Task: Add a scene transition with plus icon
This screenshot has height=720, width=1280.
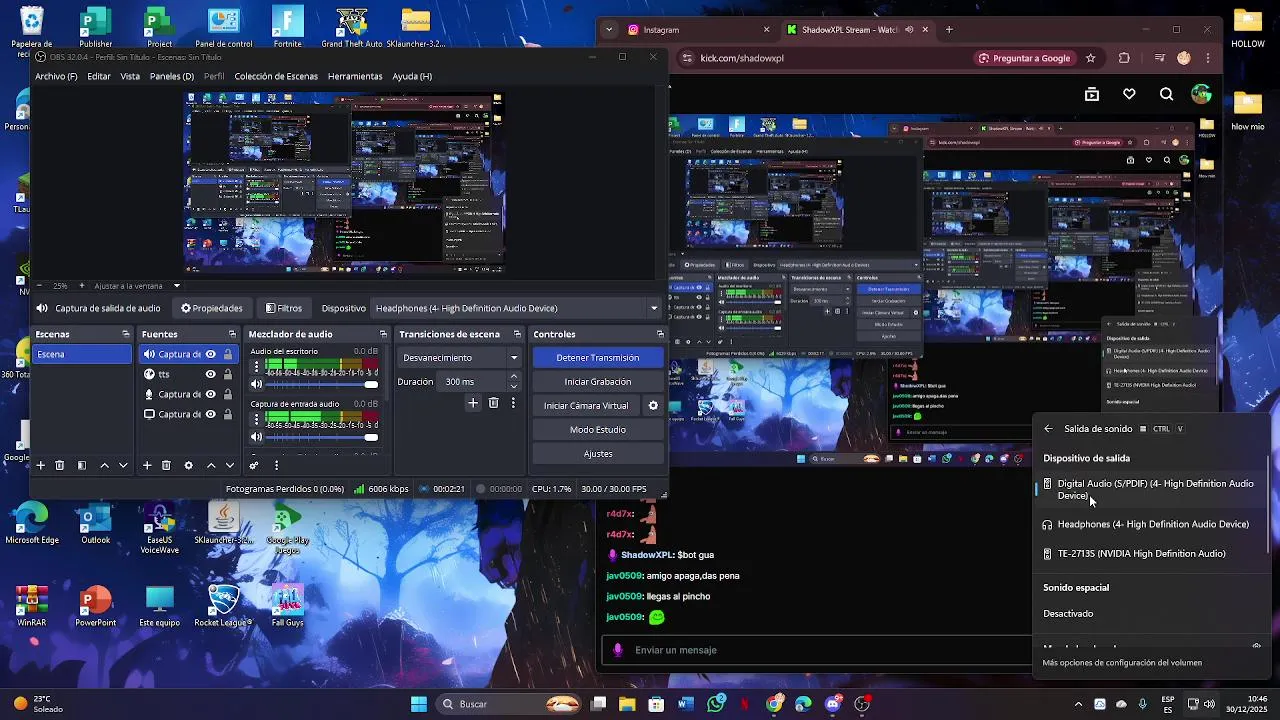Action: (473, 403)
